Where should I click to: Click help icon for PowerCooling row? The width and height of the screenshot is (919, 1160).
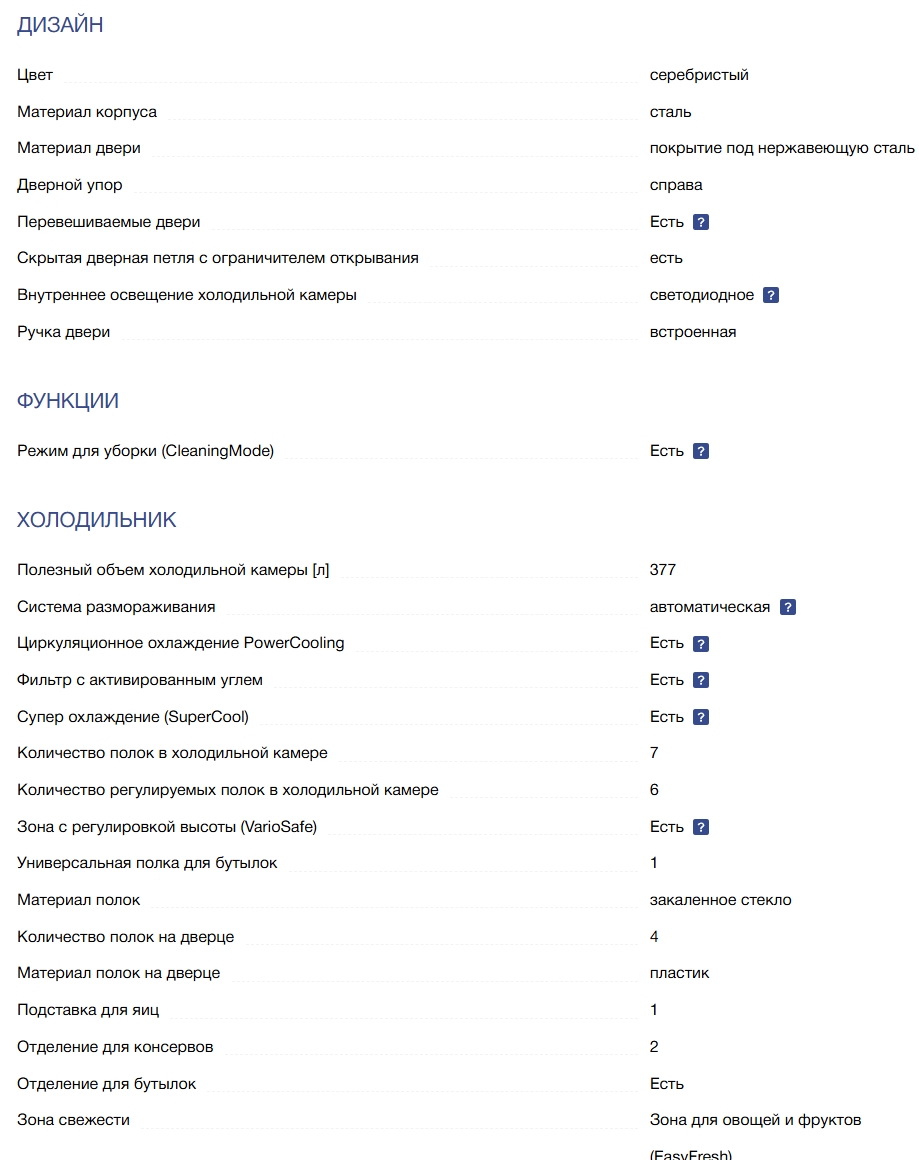tap(701, 644)
